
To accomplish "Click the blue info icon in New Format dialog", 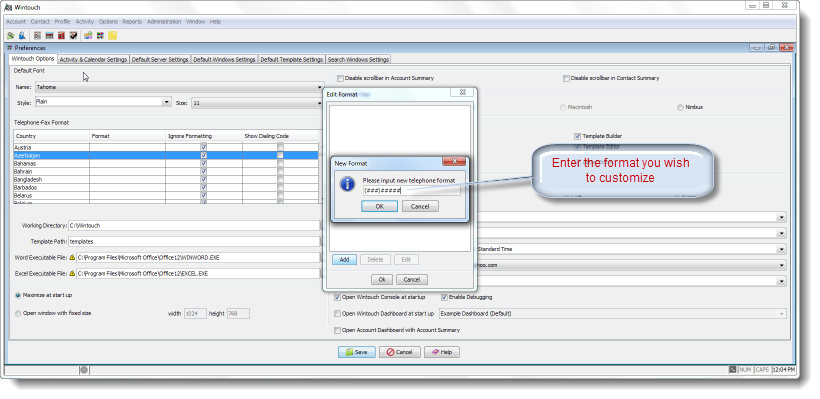I will 348,184.
